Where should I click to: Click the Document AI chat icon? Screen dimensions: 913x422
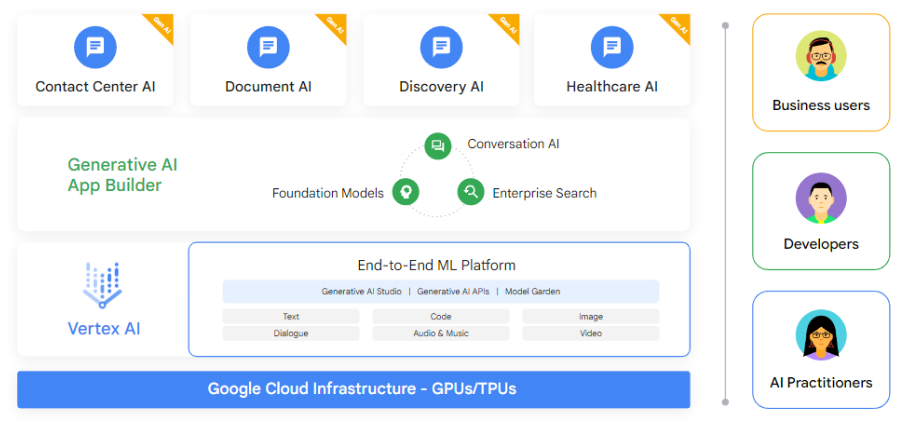point(268,46)
